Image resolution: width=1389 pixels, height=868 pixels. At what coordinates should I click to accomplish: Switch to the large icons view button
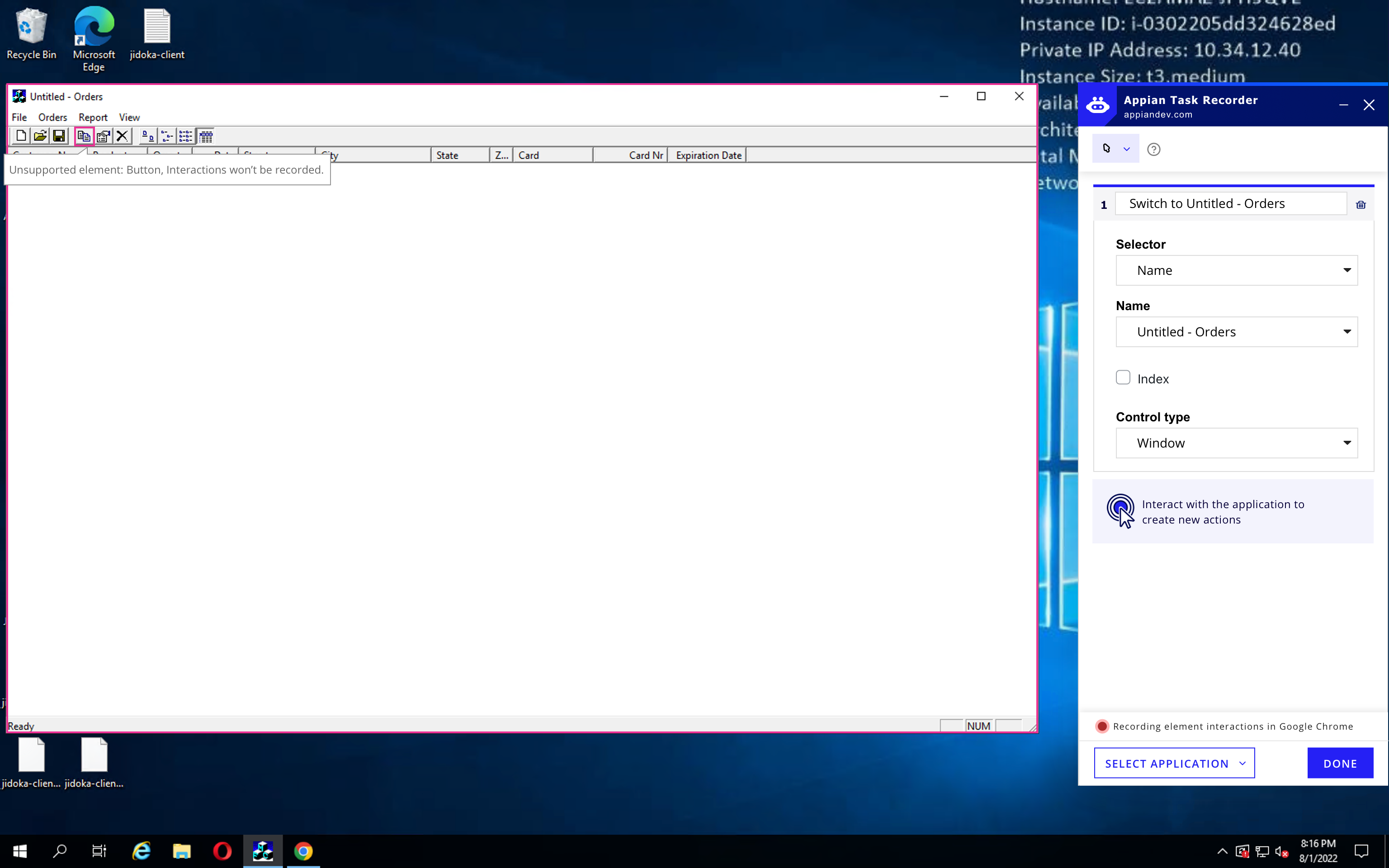147,136
